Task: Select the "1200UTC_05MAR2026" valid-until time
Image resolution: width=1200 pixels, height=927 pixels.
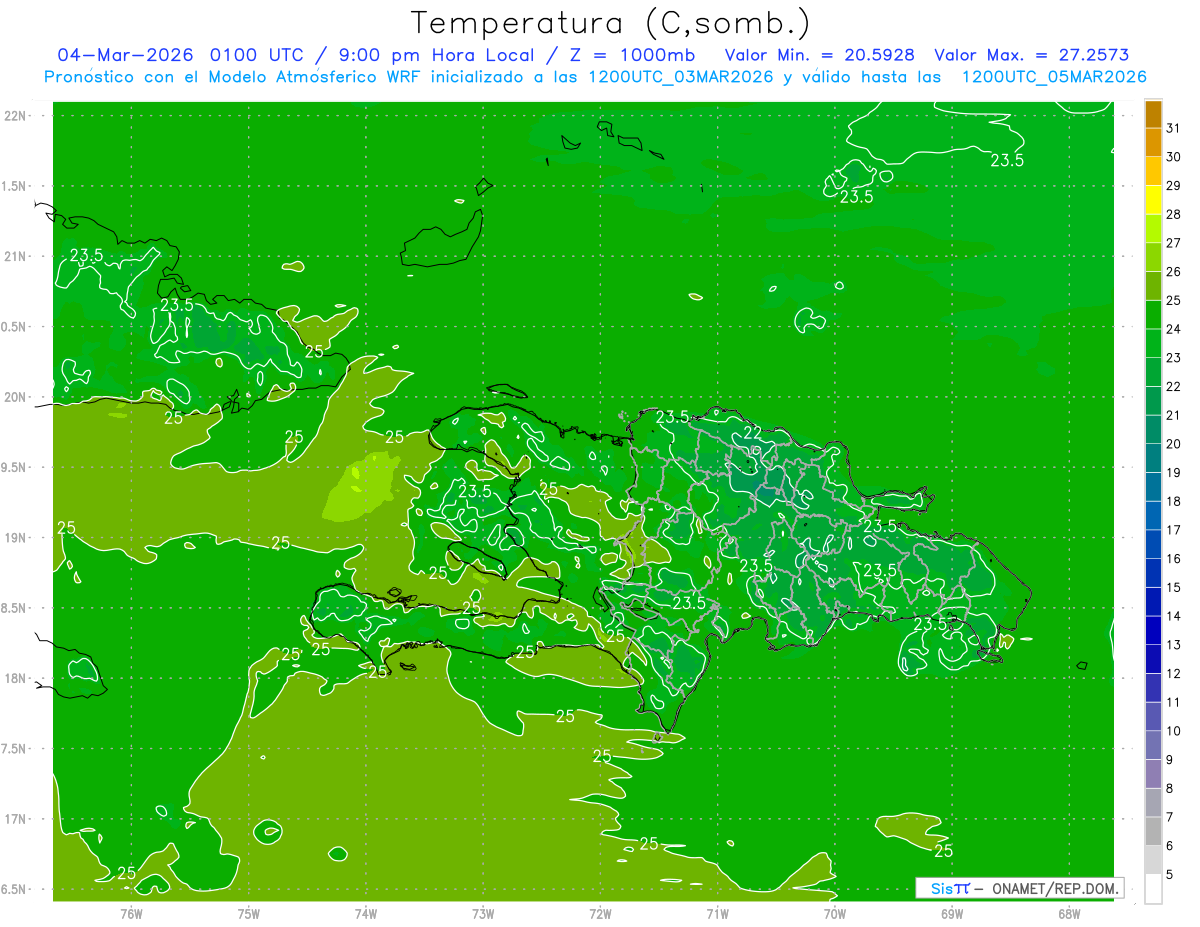Action: 1053,77
